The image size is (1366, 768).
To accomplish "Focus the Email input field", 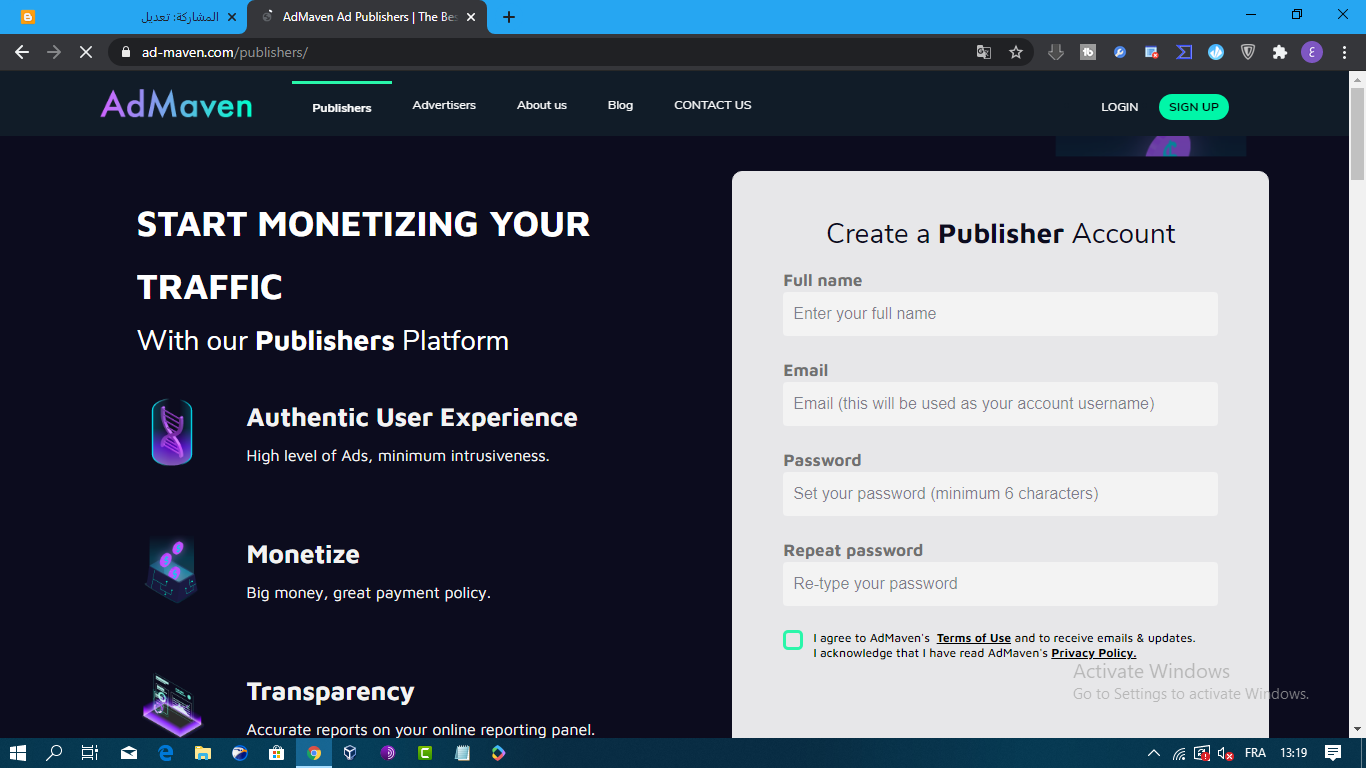I will point(1000,404).
